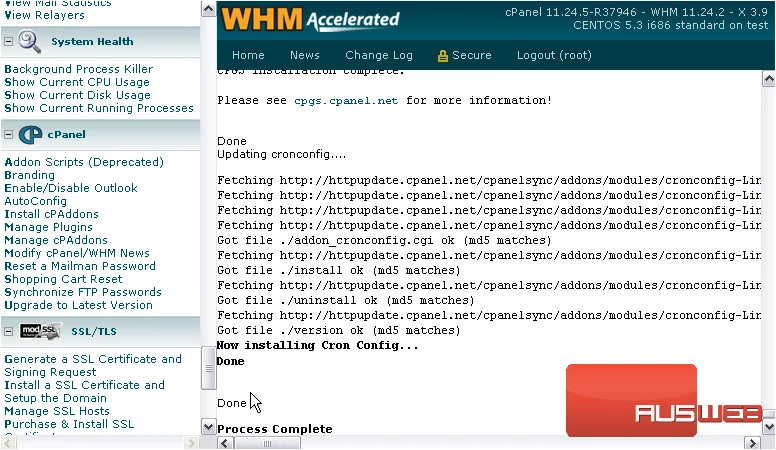Click main pane scrollbar down arrow
This screenshot has height=450, width=776.
coord(769,427)
